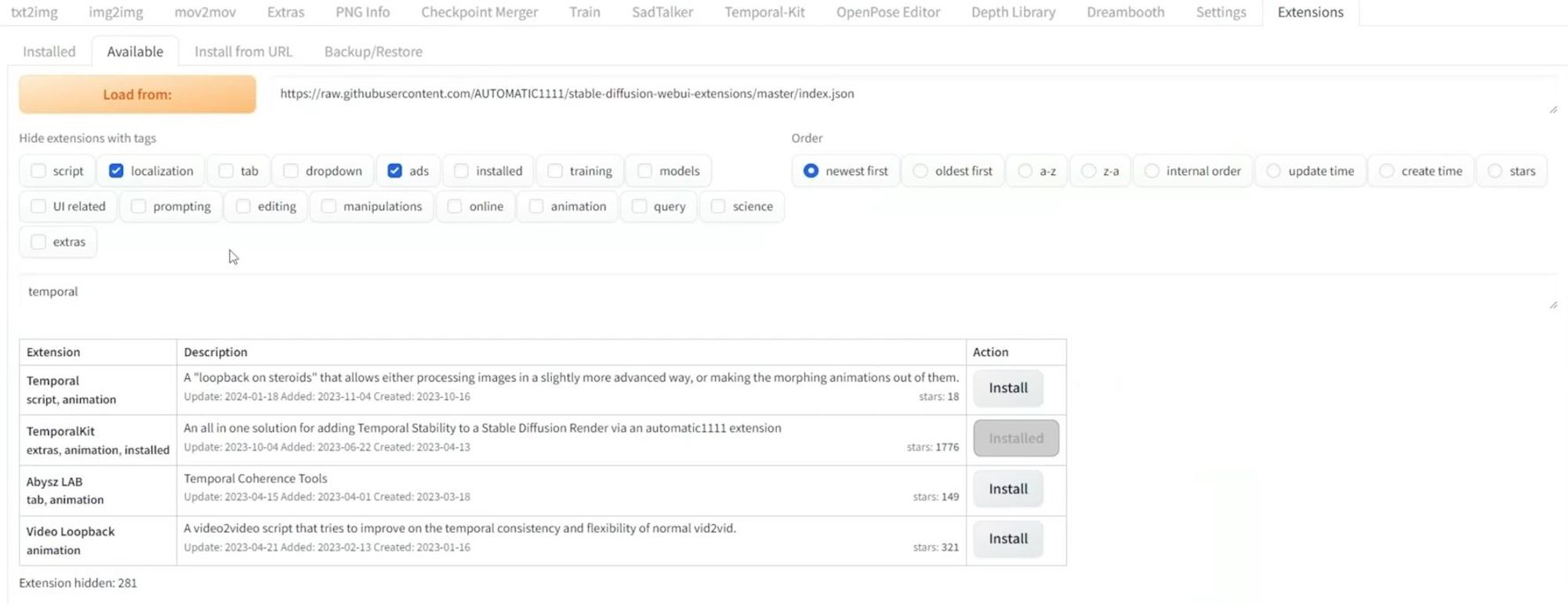Open the Extras tab
This screenshot has width=1568, height=604.
285,12
